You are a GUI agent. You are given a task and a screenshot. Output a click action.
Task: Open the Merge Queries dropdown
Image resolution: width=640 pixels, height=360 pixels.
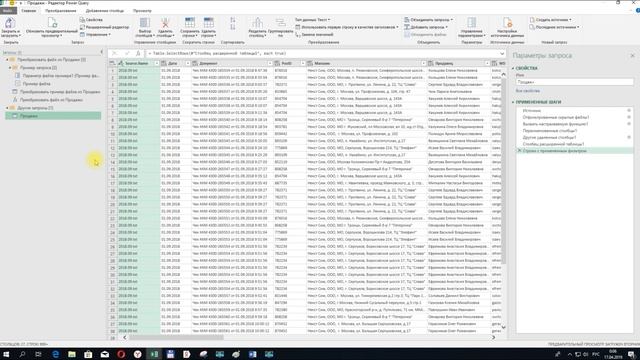428,20
